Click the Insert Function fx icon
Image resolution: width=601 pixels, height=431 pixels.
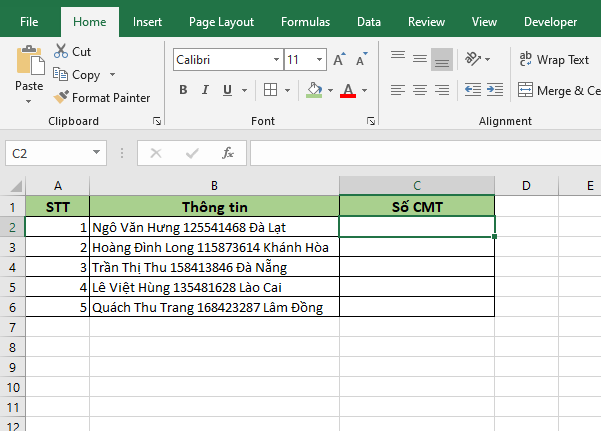point(228,153)
